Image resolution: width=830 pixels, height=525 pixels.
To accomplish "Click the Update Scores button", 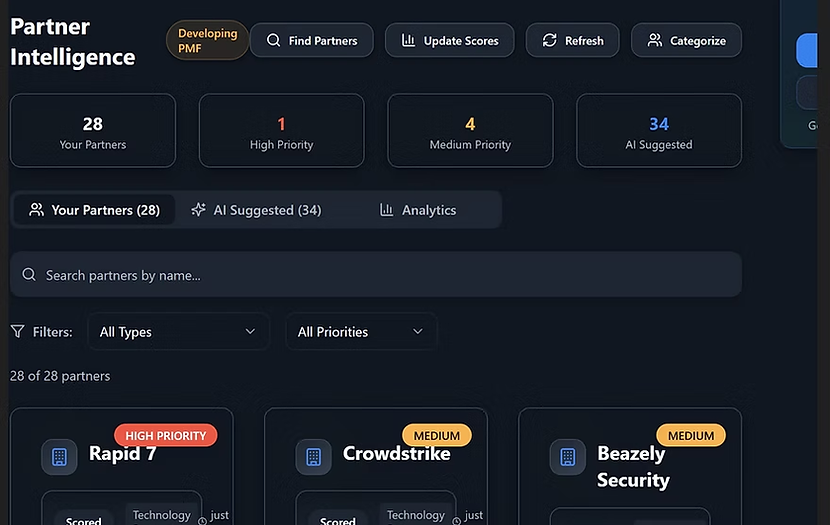I will [x=449, y=40].
